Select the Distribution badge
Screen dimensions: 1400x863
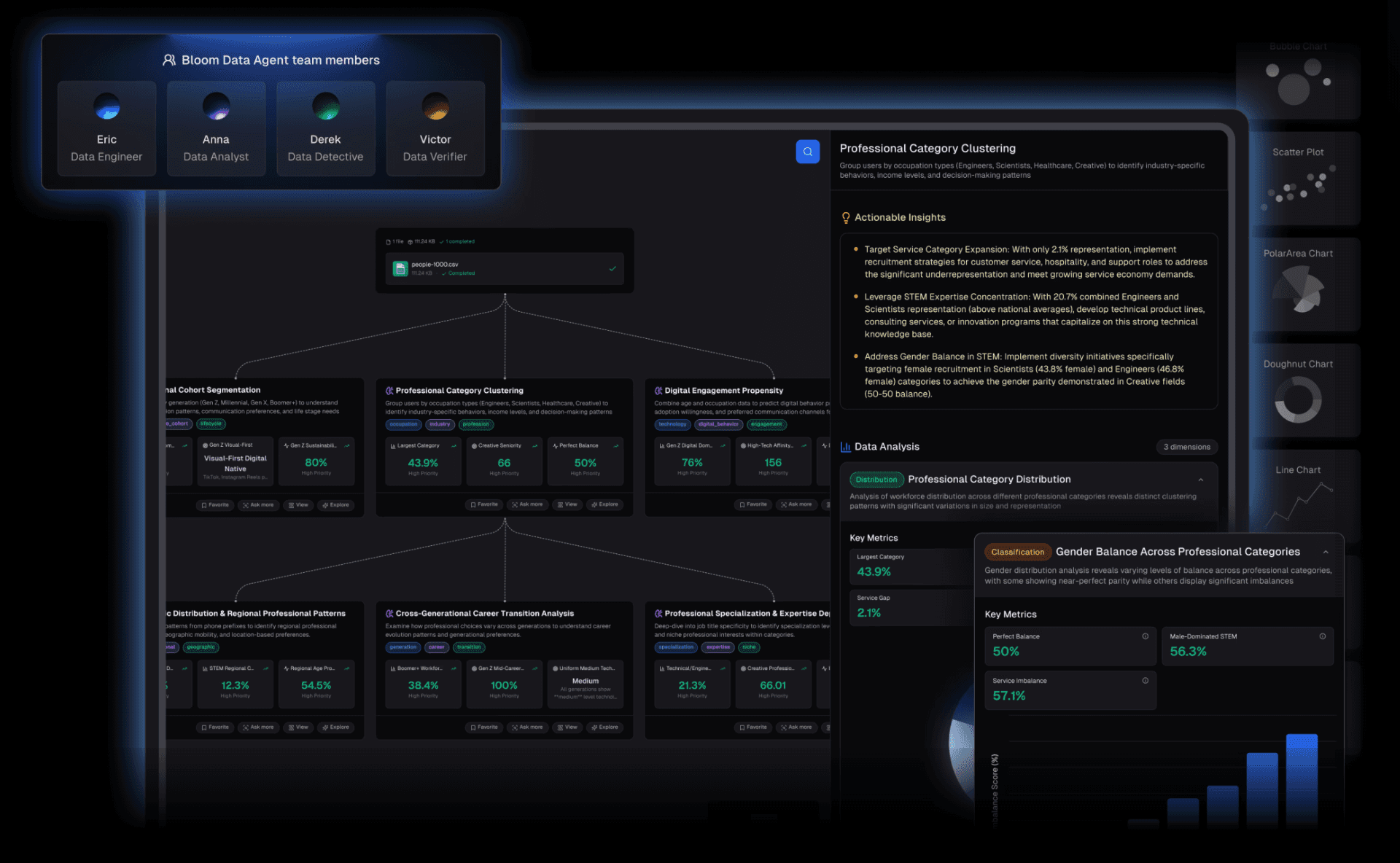[x=876, y=480]
